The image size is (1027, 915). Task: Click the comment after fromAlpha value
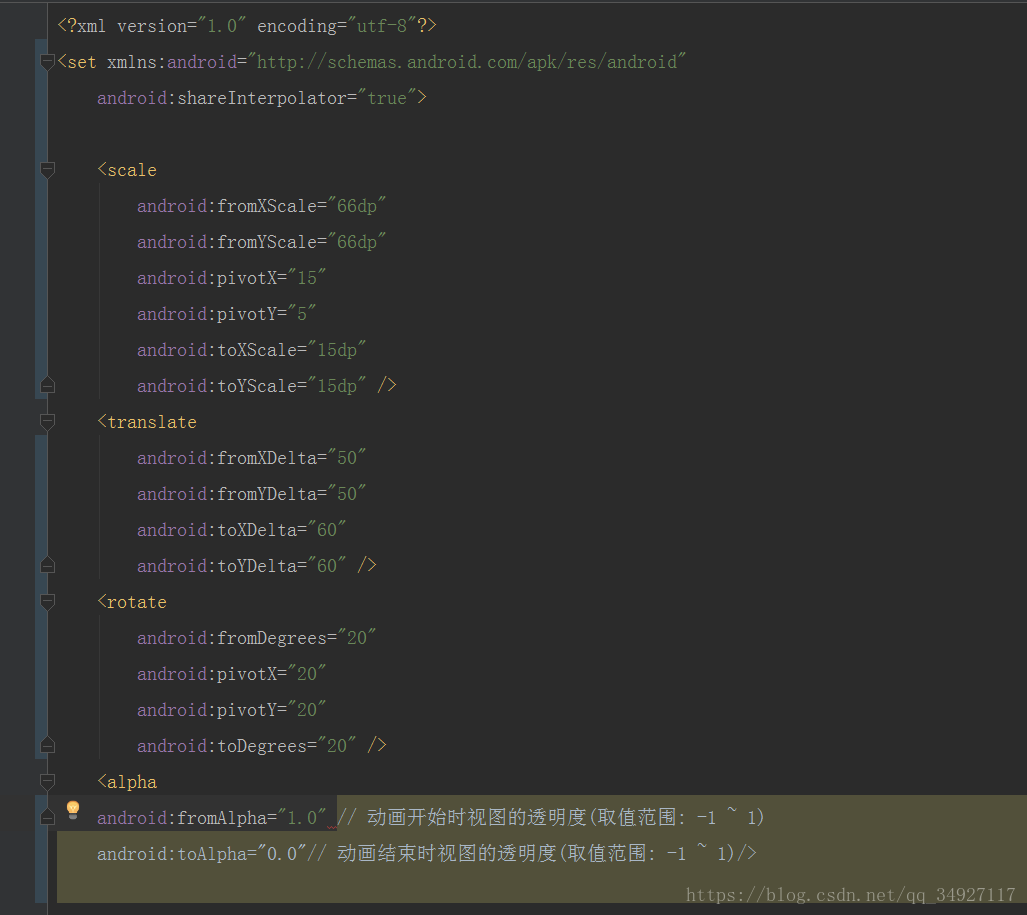(x=551, y=817)
